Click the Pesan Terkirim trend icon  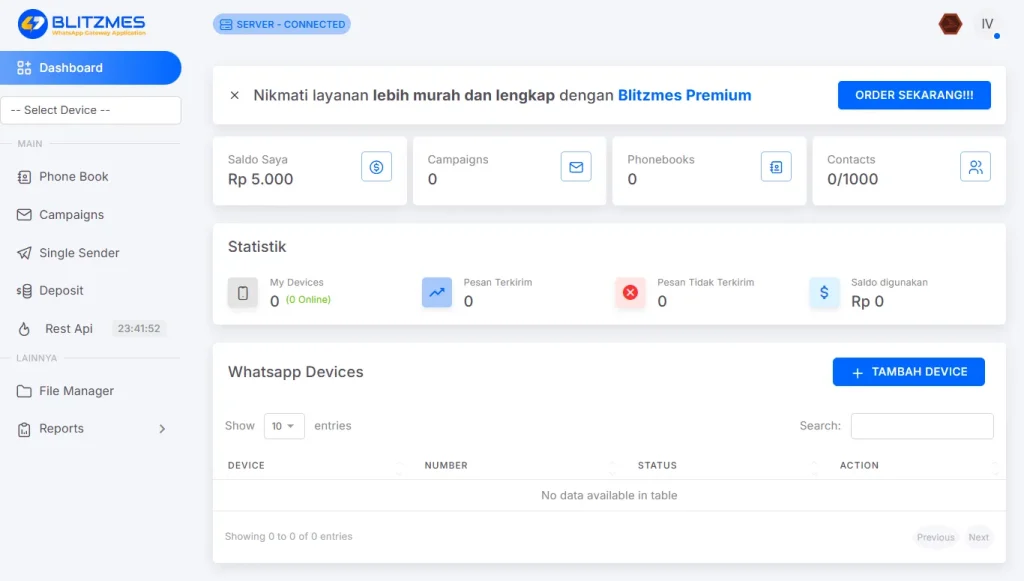coord(437,292)
